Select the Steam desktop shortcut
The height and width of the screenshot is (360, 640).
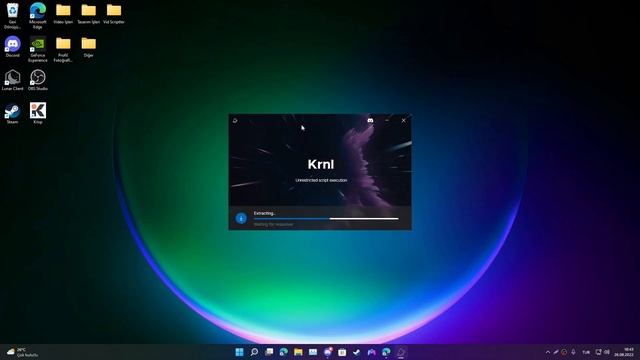[x=13, y=113]
